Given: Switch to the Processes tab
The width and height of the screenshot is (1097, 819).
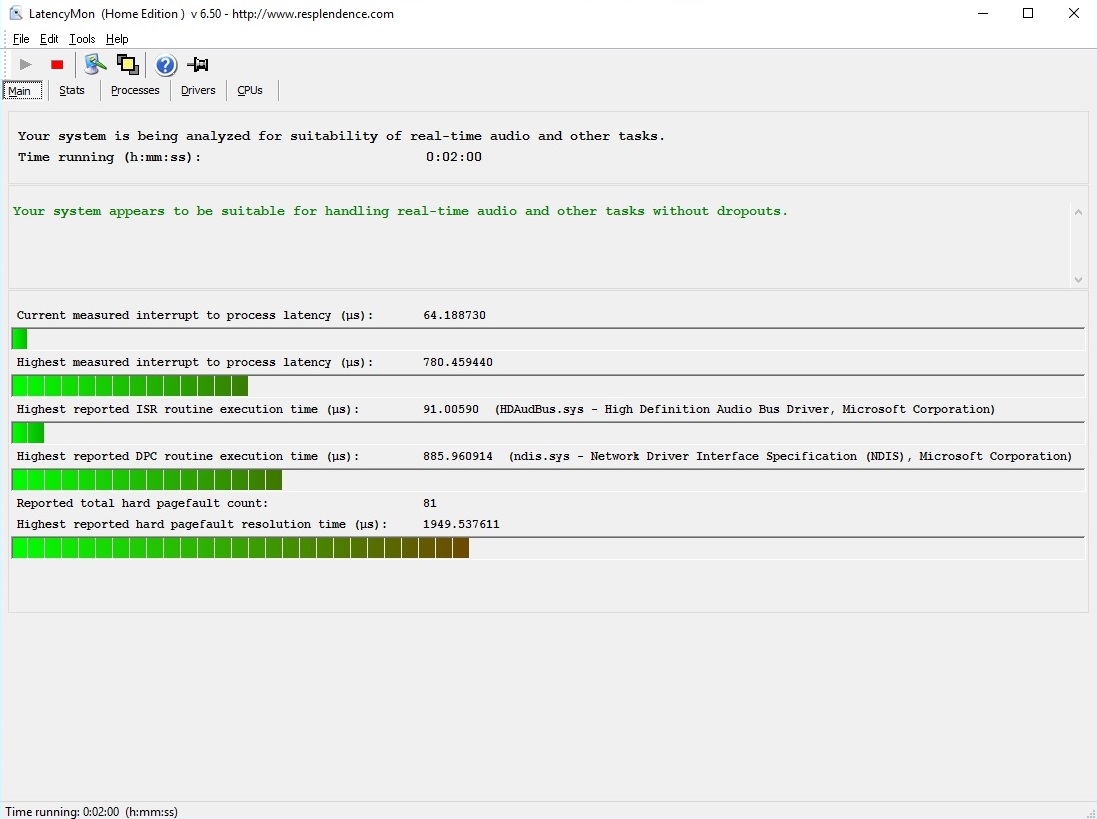Looking at the screenshot, I should (x=135, y=90).
